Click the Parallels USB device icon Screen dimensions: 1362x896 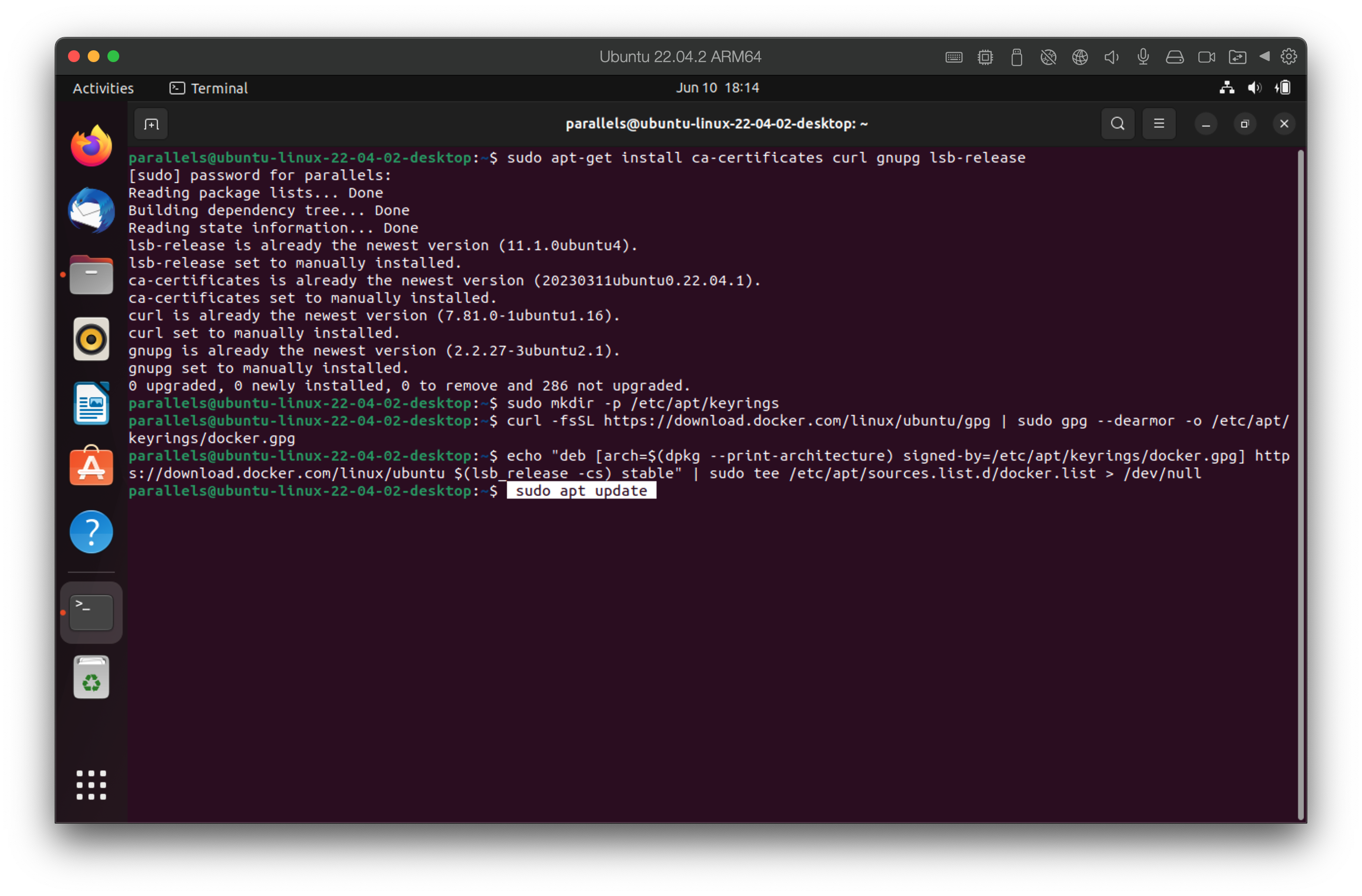point(1017,57)
